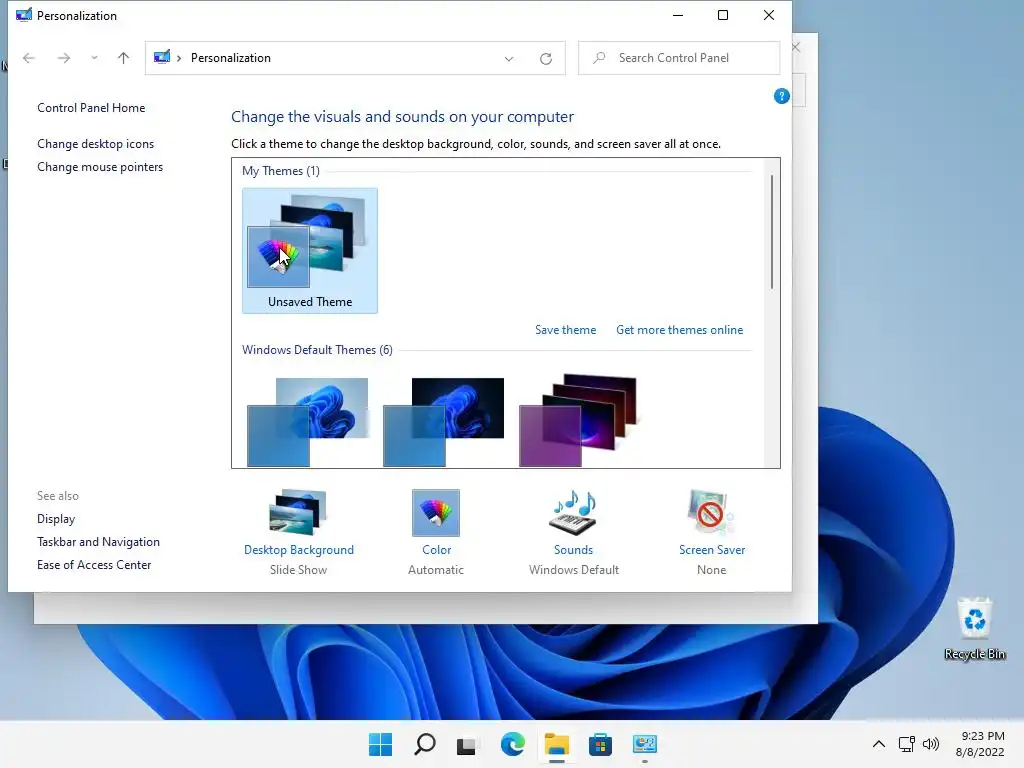This screenshot has height=768, width=1024.
Task: Open Task View on the taskbar
Action: 466,744
